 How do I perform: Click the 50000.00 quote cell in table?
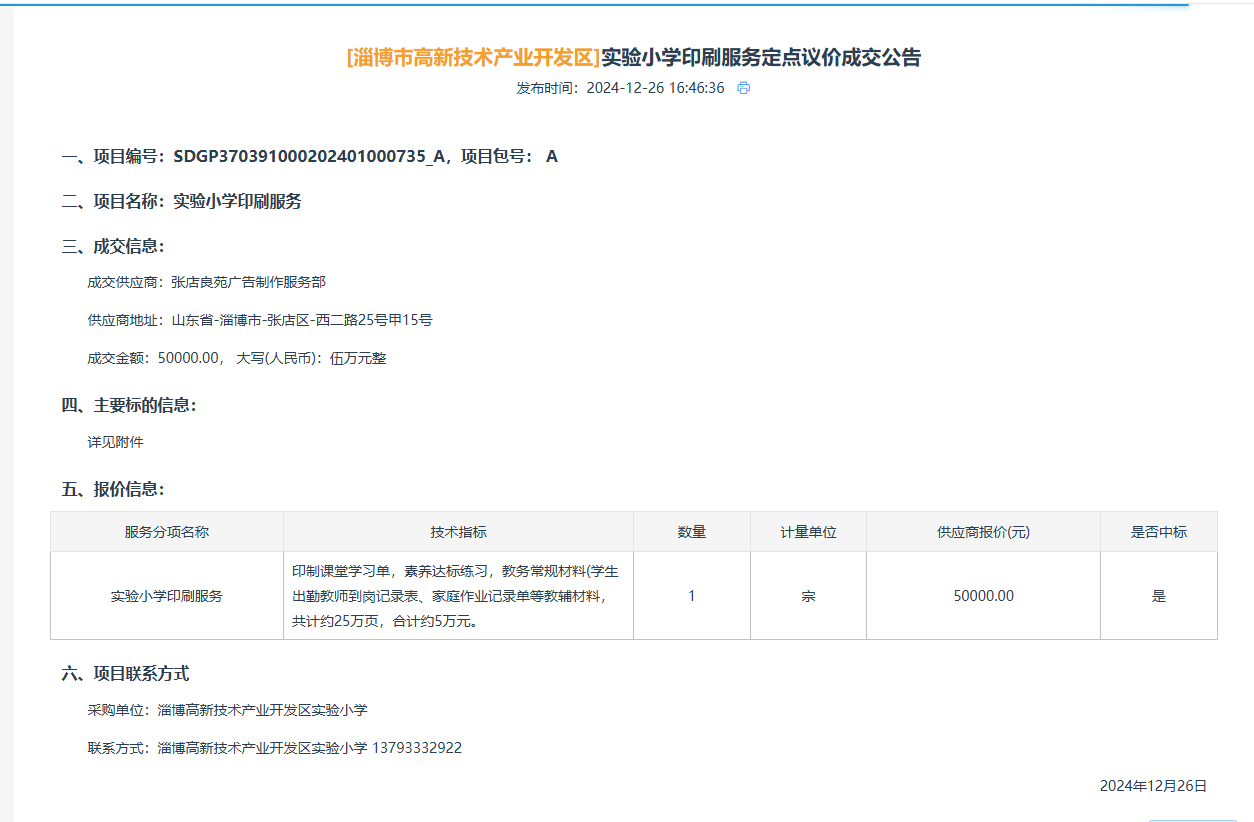tap(983, 596)
